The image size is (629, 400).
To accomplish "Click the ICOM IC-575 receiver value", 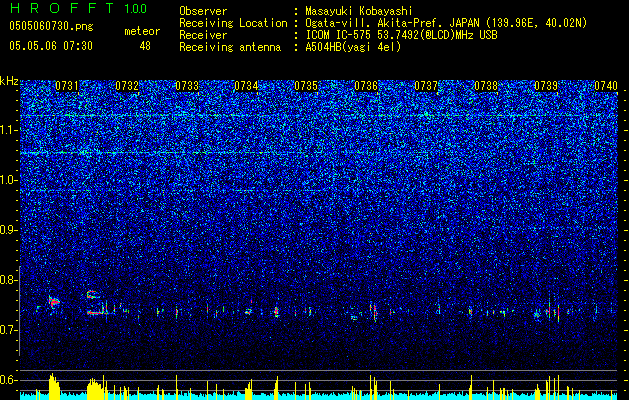I will coord(401,35).
